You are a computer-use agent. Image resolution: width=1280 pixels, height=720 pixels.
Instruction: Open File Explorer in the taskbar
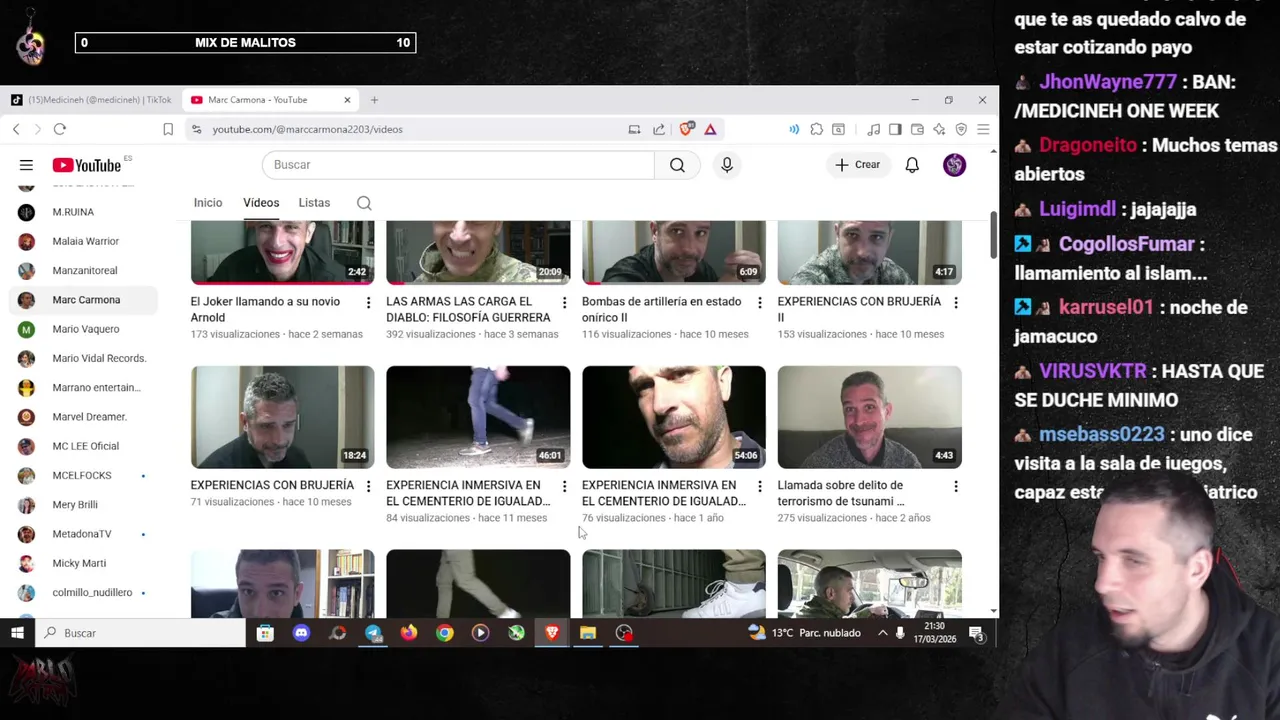coord(588,633)
